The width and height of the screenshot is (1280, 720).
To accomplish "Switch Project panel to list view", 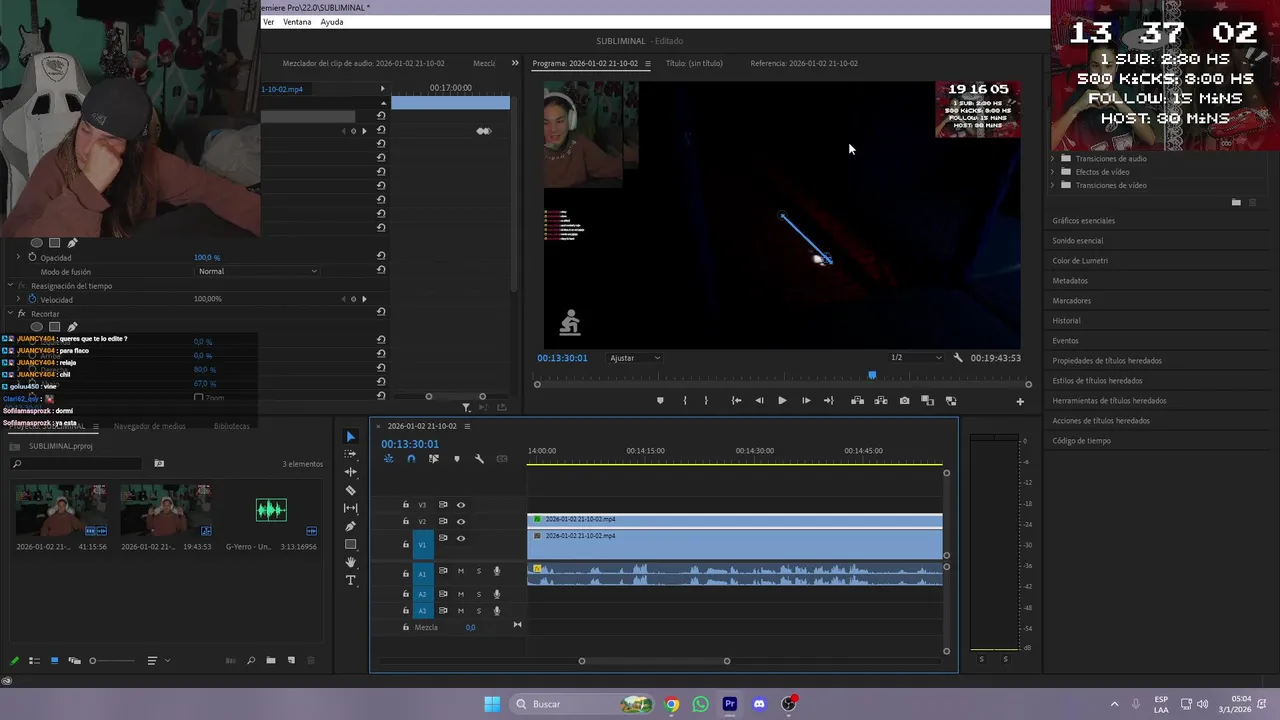I will point(34,661).
